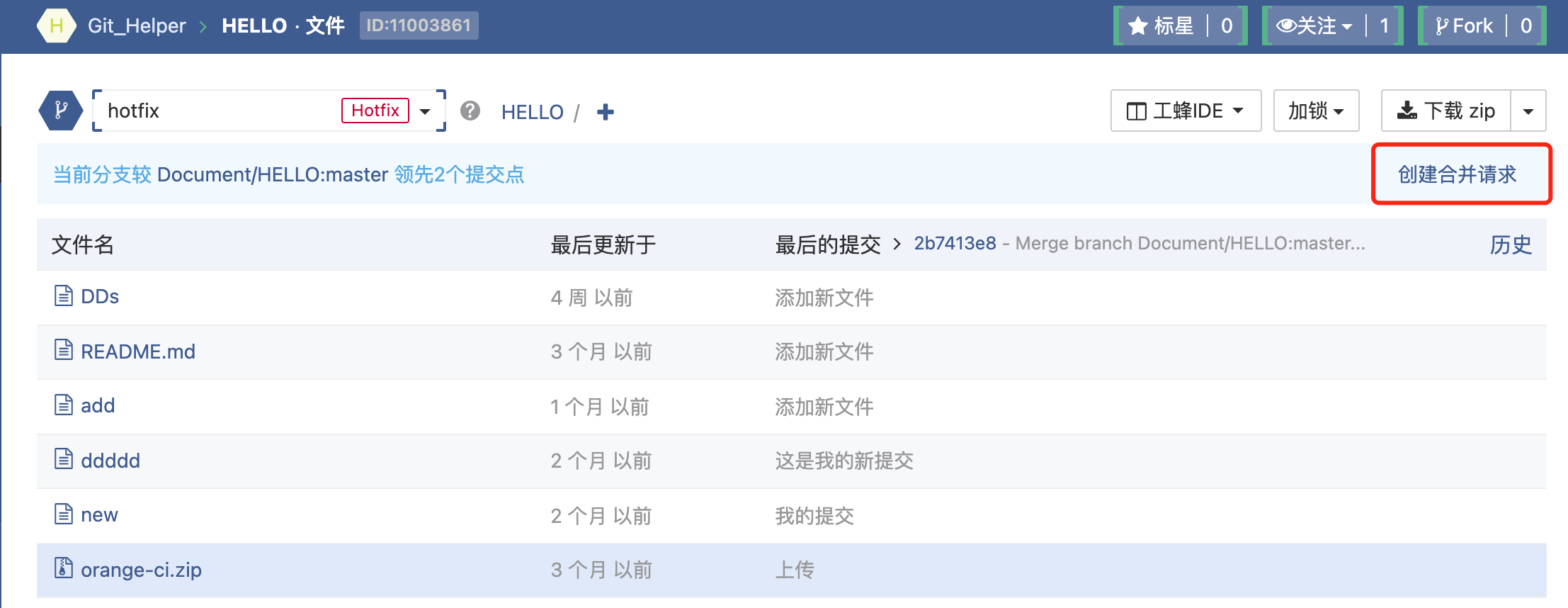Open the 加锁 lock dropdown
Screen dimensions: 1568x608
click(x=1316, y=111)
